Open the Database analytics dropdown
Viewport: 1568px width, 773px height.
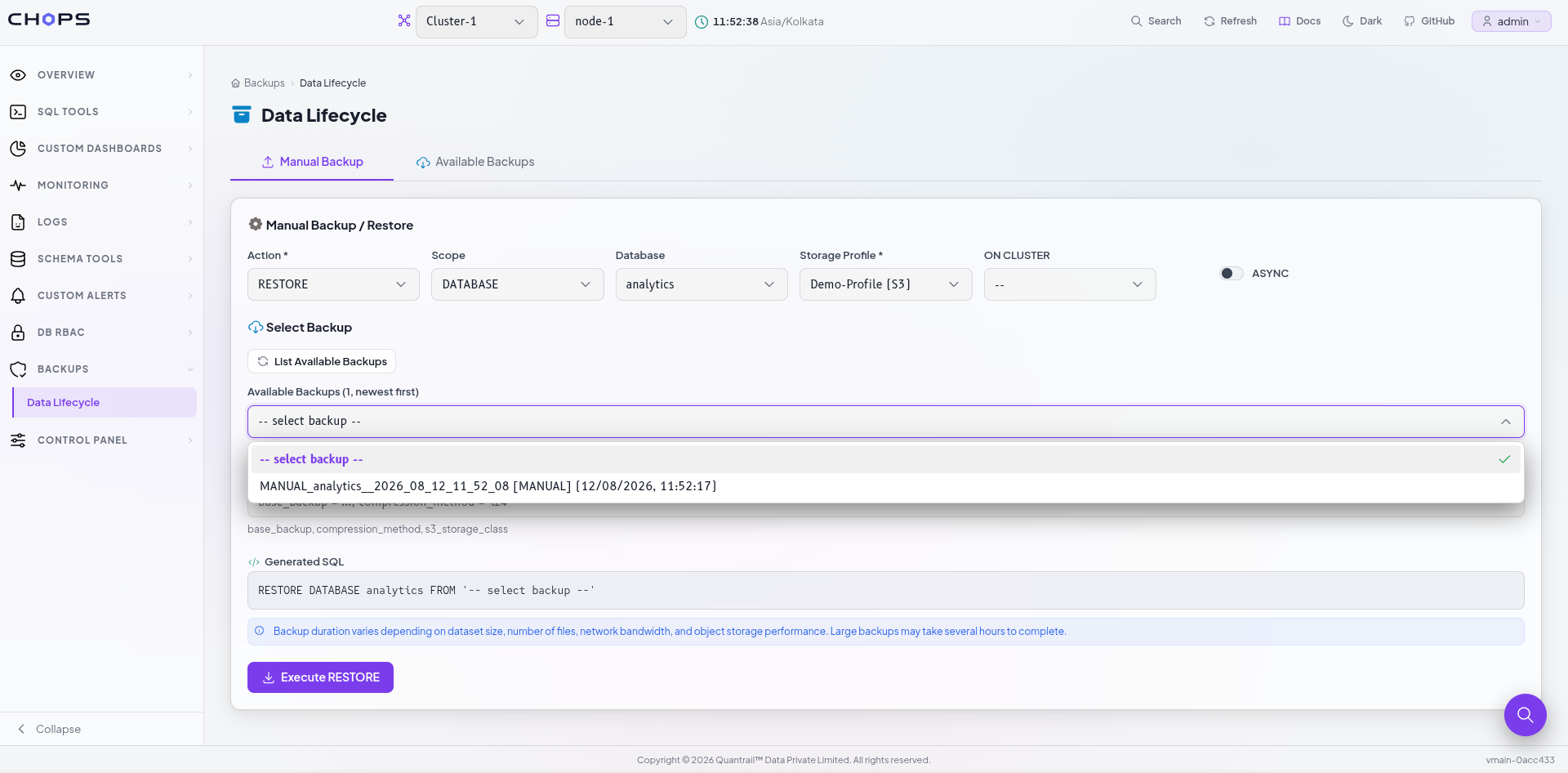pyautogui.click(x=702, y=284)
